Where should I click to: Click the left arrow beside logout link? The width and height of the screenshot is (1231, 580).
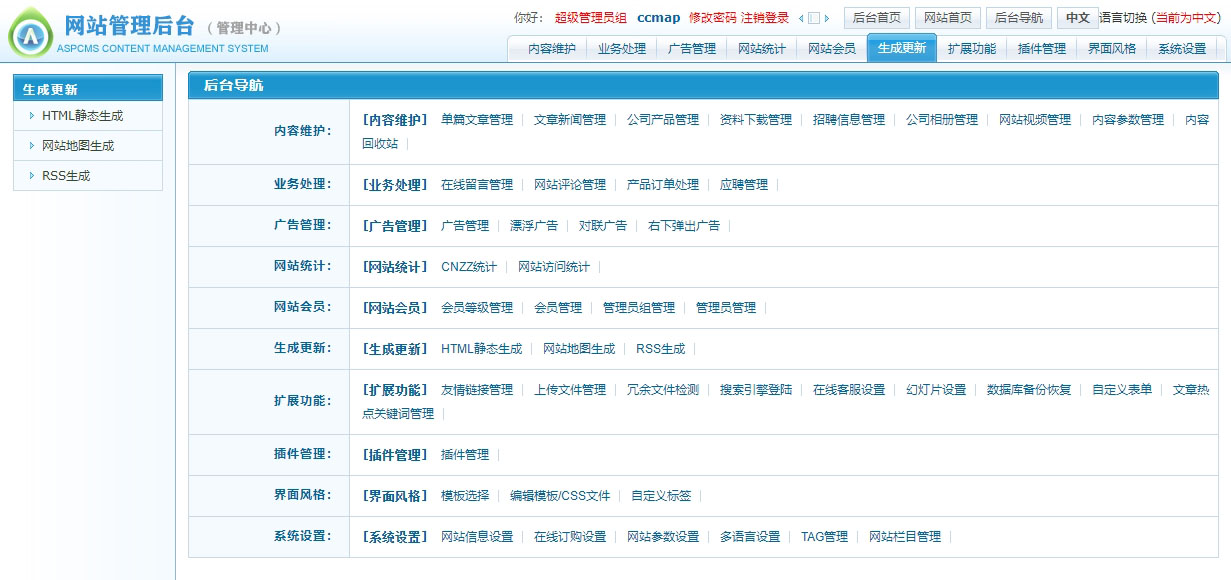coord(801,18)
